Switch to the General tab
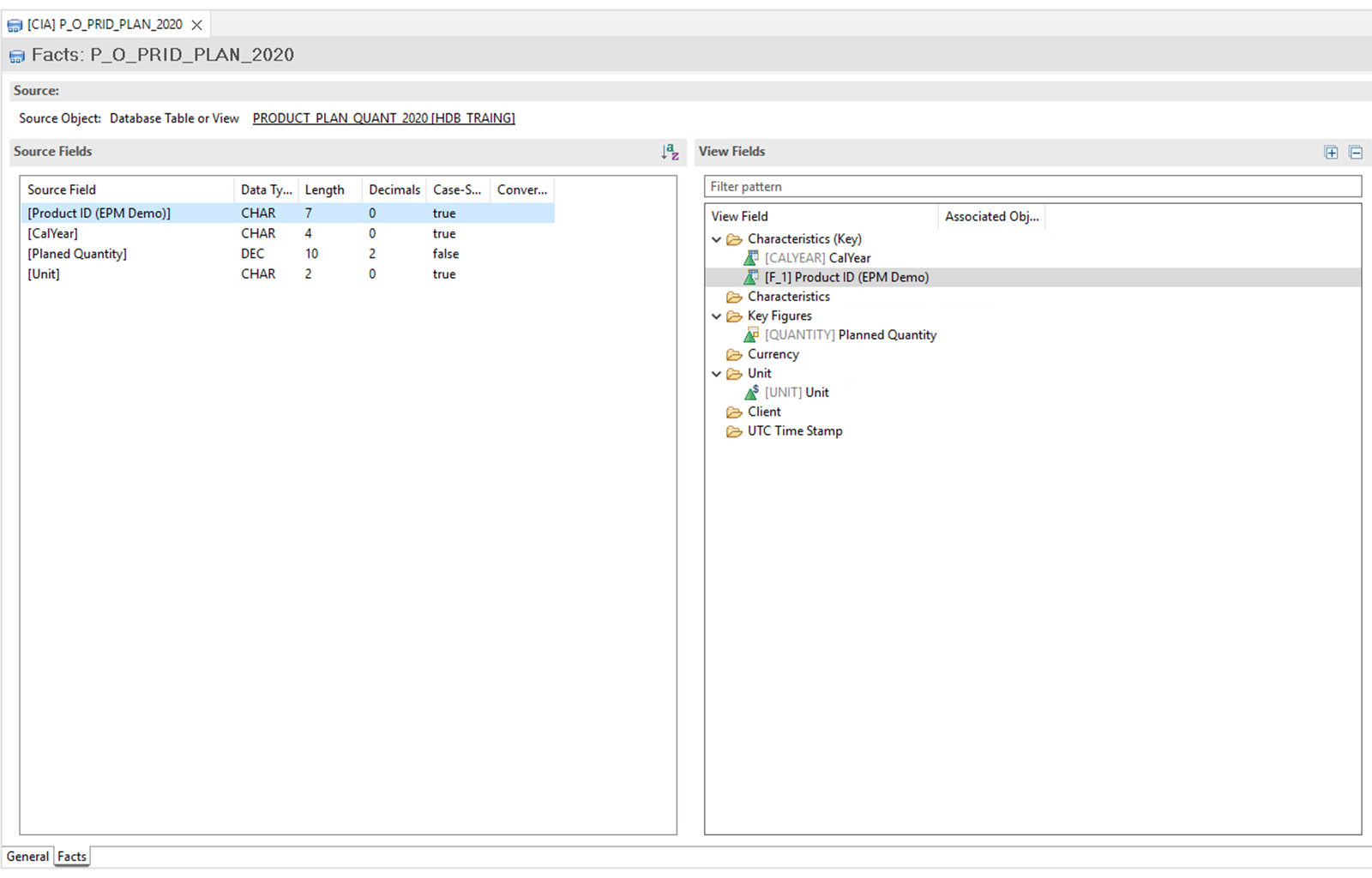 [27, 857]
